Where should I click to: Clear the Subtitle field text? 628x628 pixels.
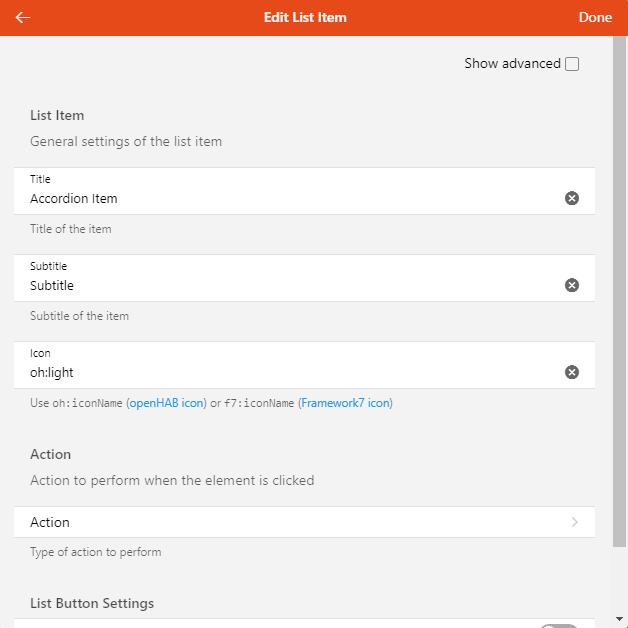pos(572,285)
